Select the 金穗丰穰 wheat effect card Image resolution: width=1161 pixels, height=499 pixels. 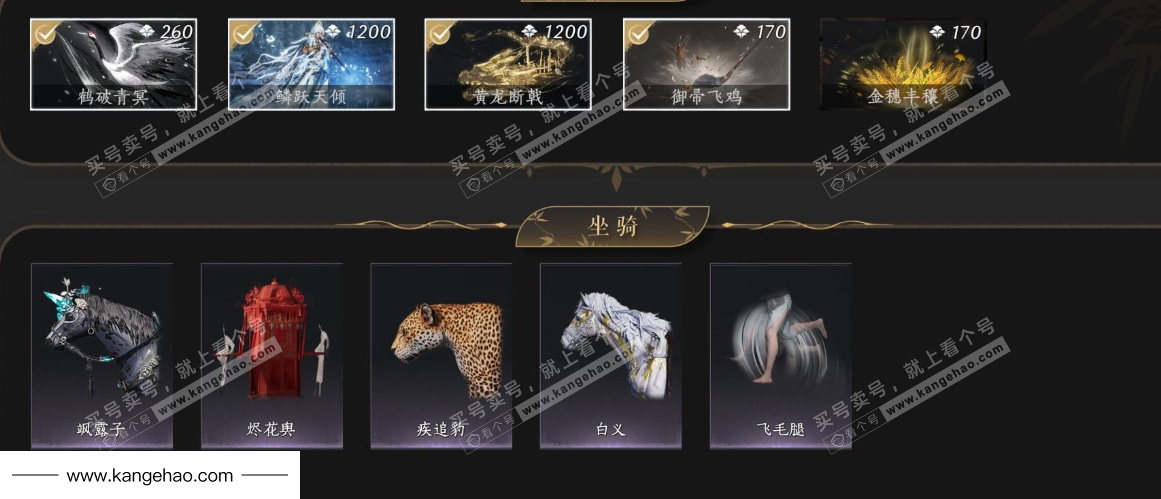[903, 64]
